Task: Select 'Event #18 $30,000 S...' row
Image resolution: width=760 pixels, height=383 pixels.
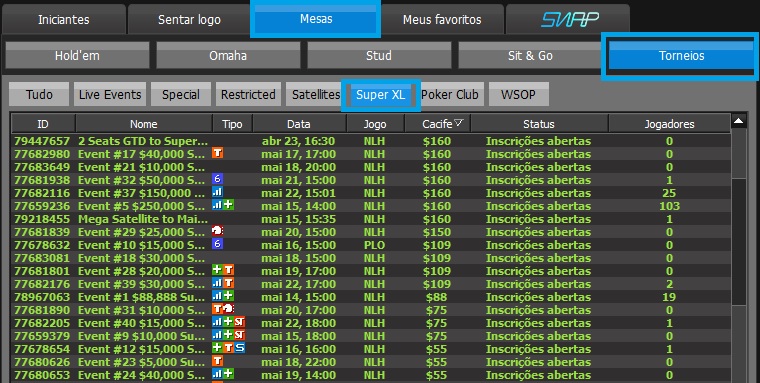Action: [x=371, y=258]
